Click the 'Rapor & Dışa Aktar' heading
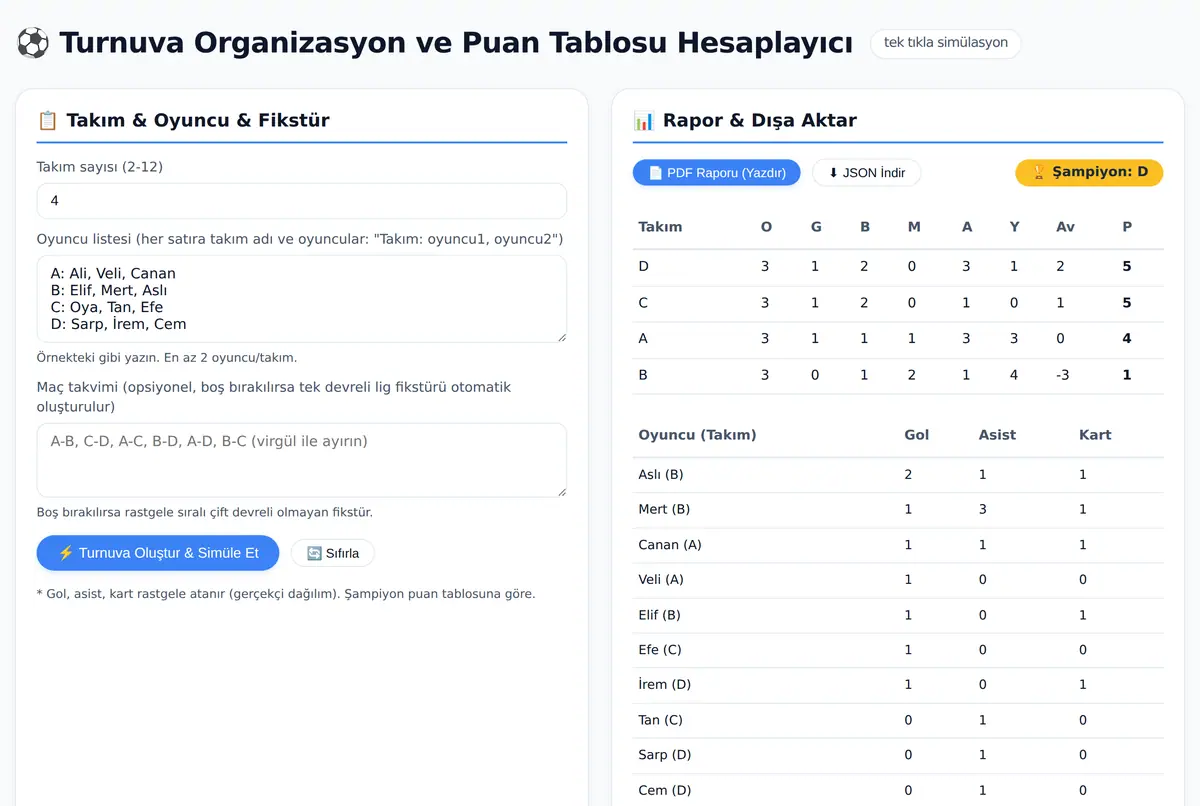1200x806 pixels. (x=760, y=121)
